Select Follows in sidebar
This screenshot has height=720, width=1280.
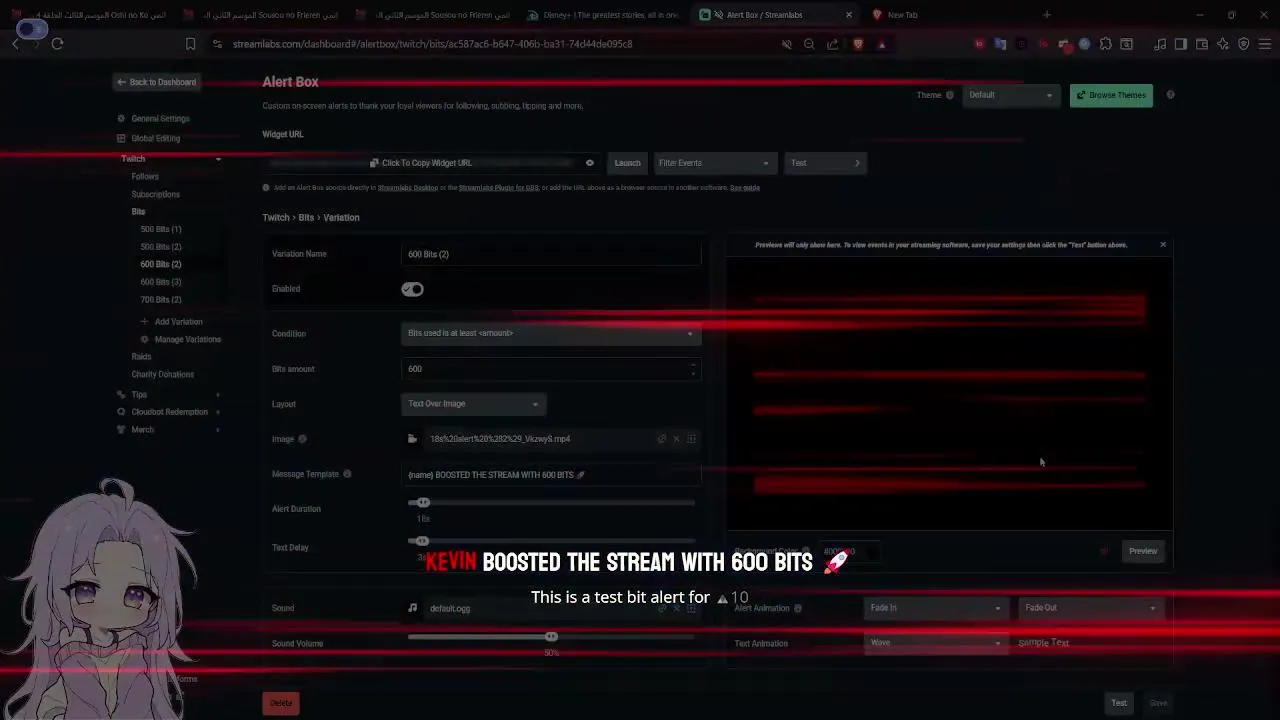coord(145,176)
